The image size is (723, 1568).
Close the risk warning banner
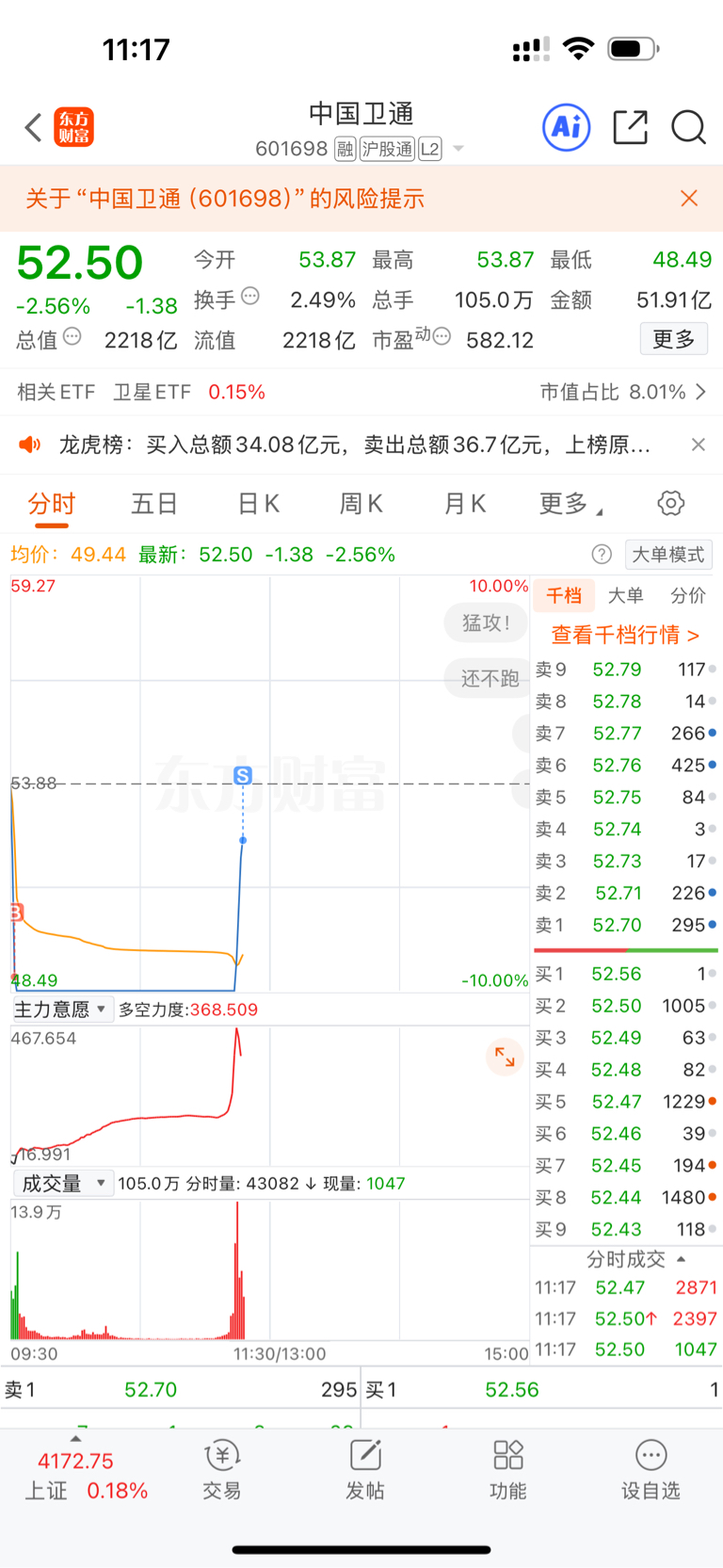[x=689, y=198]
